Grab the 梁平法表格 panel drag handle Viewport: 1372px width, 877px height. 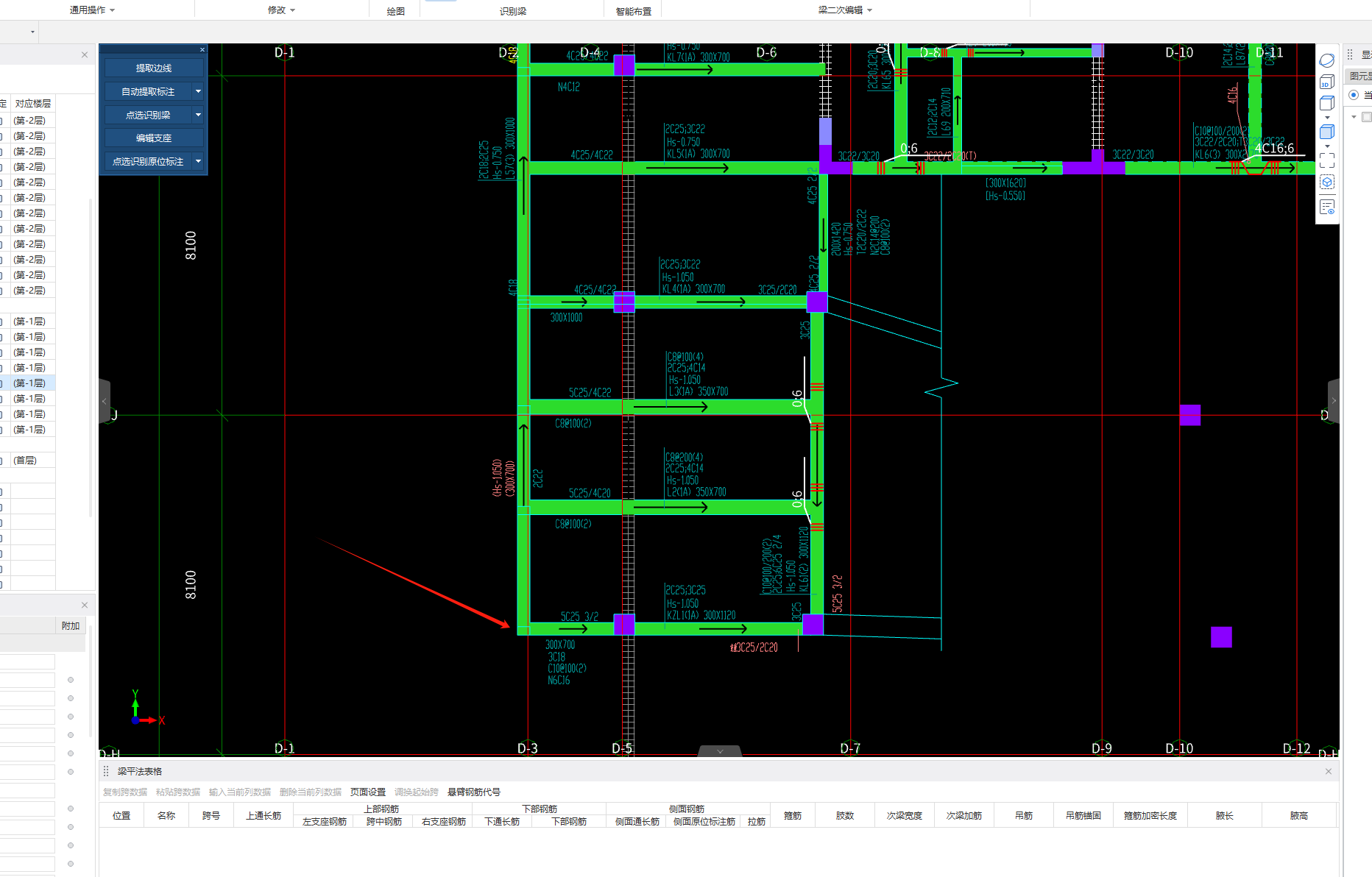106,771
